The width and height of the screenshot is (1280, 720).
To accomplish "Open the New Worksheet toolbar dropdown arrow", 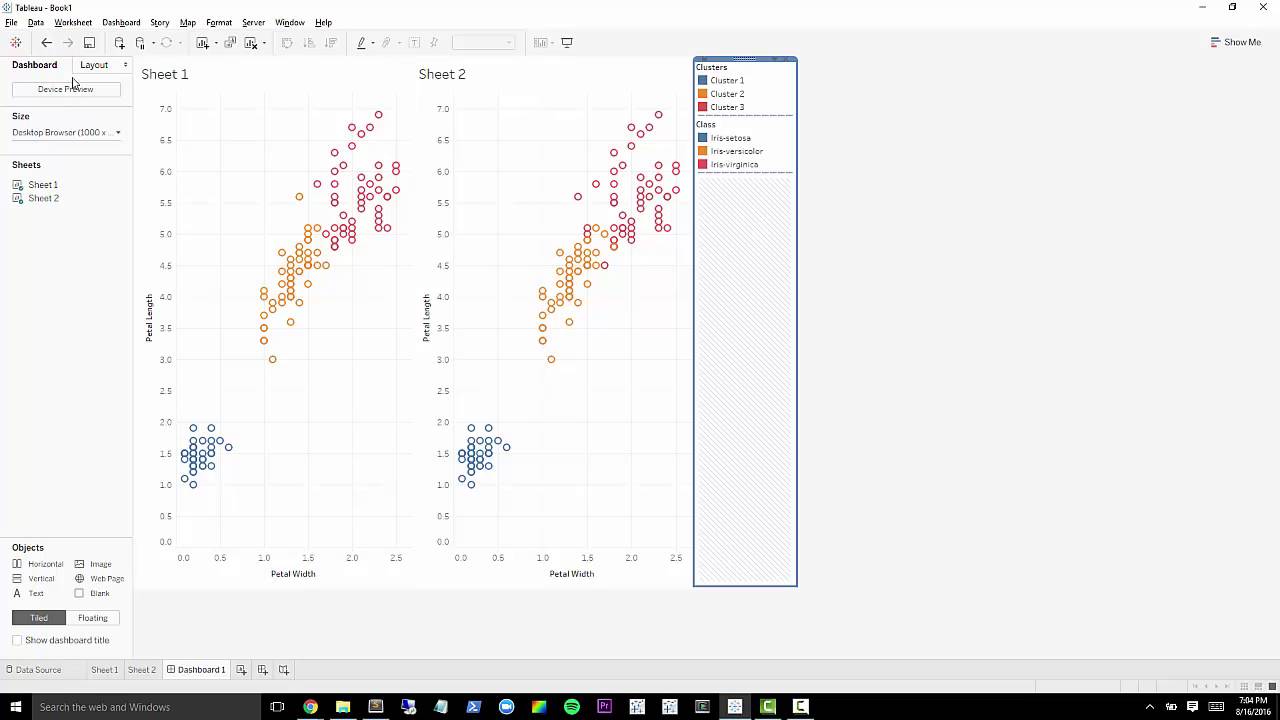I will click(x=215, y=43).
